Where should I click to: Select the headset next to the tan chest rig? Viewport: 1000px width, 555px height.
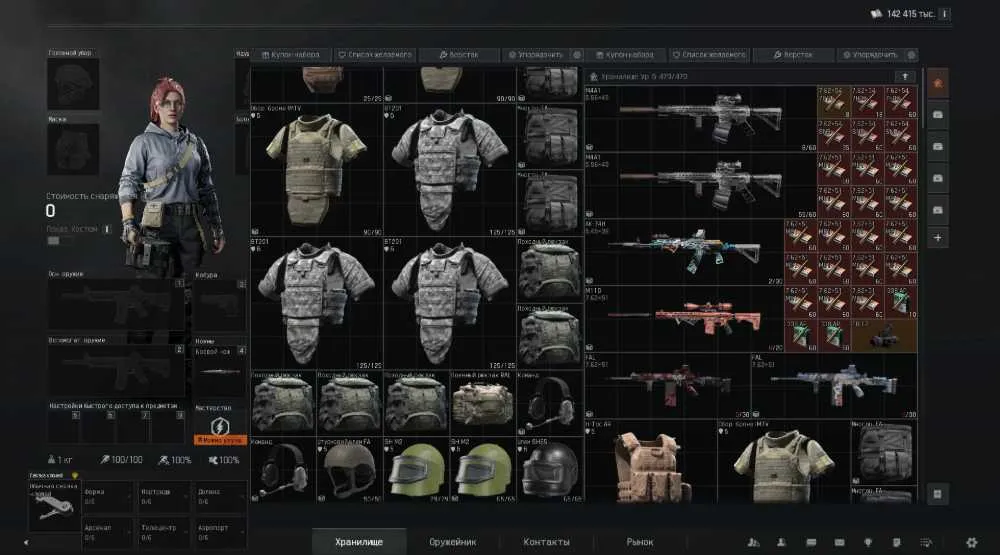click(x=549, y=402)
